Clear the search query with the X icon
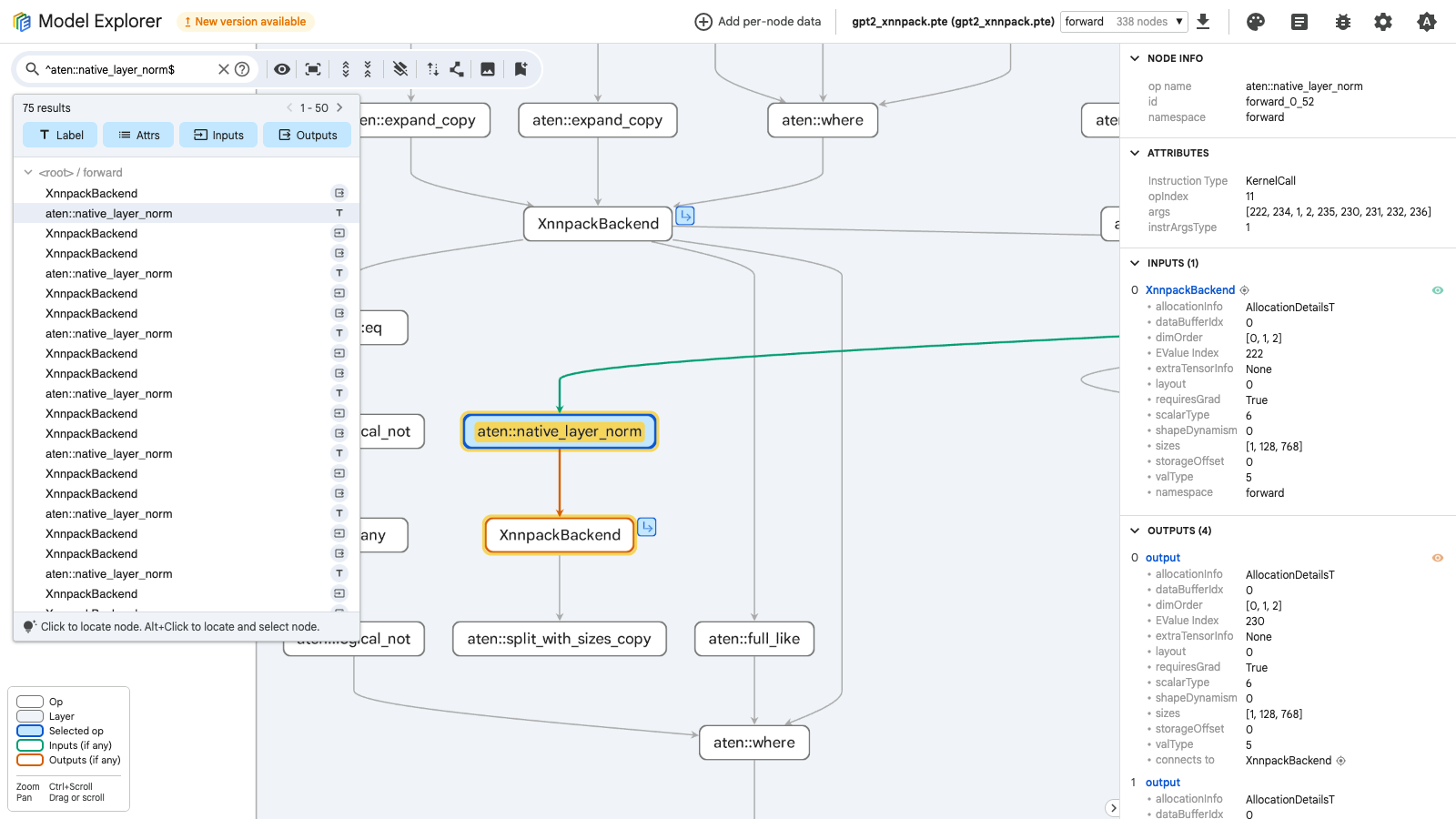1456x819 pixels. tap(223, 69)
